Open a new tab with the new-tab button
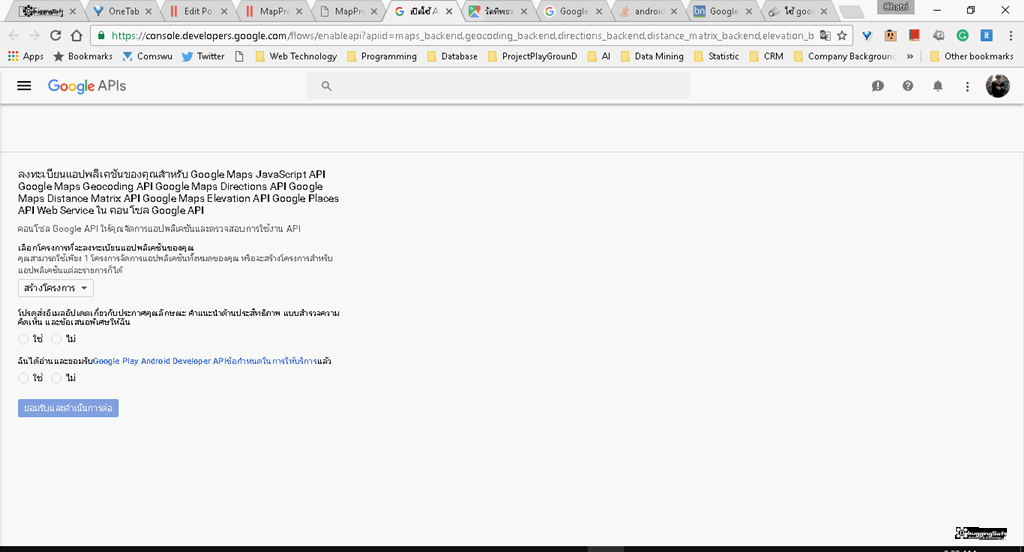Image resolution: width=1024 pixels, height=552 pixels. [x=851, y=11]
